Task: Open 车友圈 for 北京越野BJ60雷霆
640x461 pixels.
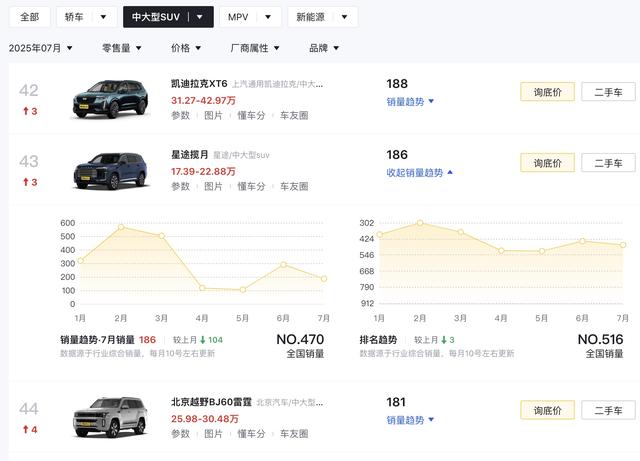Action: point(294,434)
